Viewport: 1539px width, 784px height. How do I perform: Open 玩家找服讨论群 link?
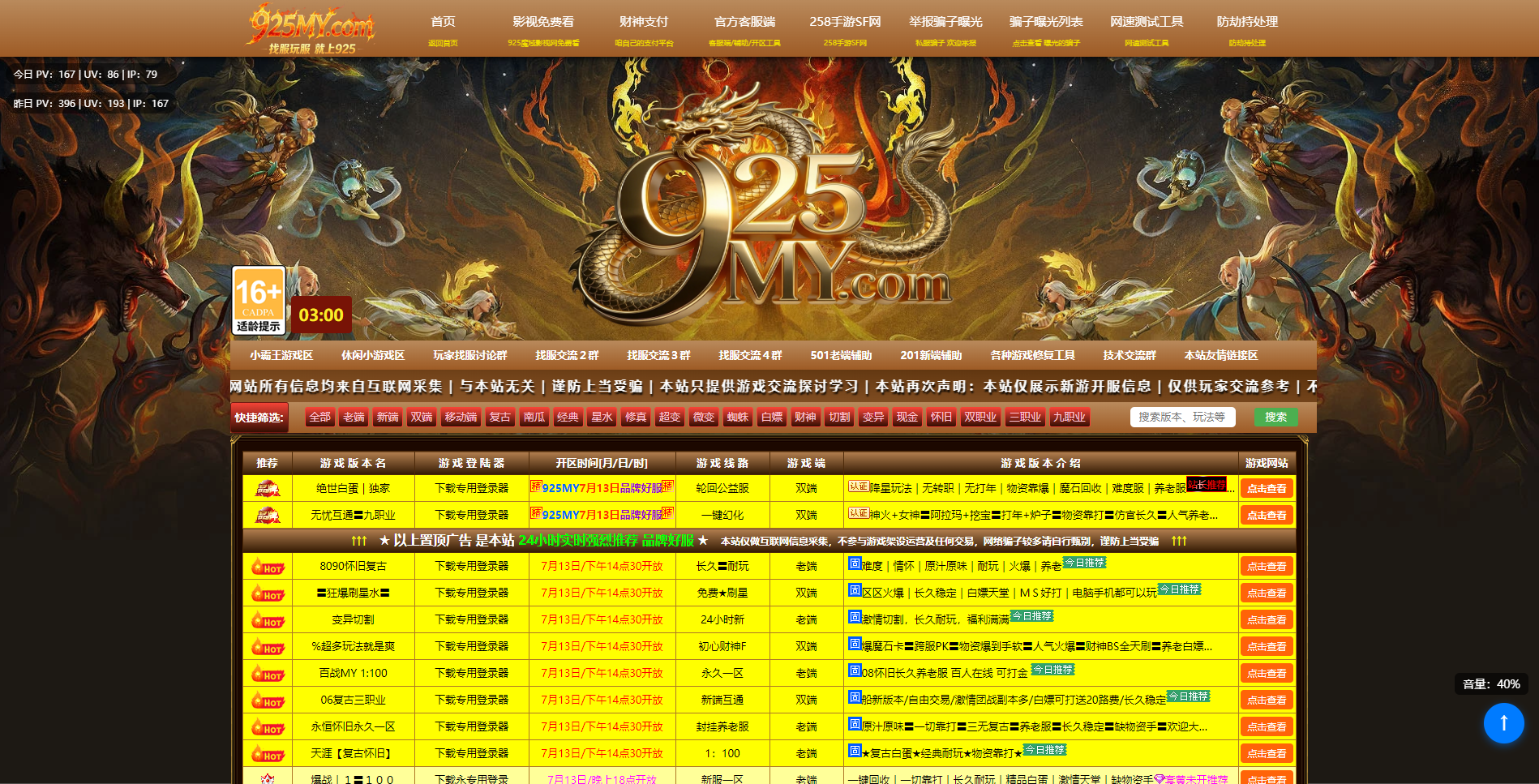pyautogui.click(x=470, y=355)
